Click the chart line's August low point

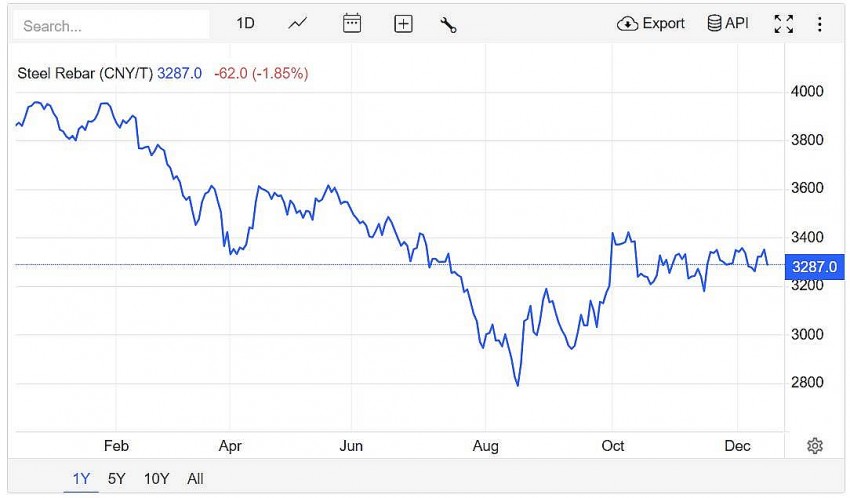[517, 385]
